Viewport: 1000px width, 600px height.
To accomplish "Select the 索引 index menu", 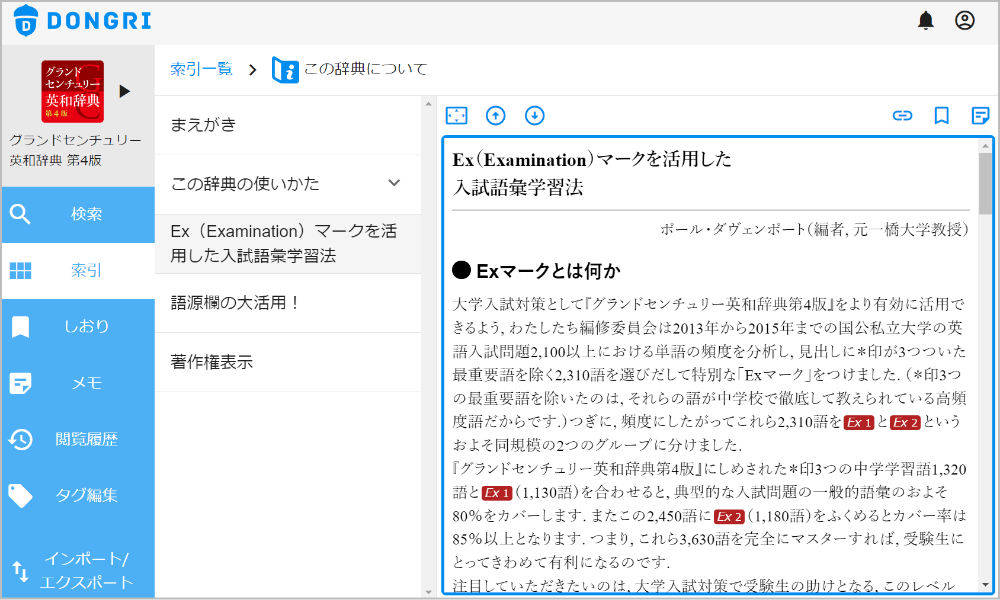I will pos(78,270).
